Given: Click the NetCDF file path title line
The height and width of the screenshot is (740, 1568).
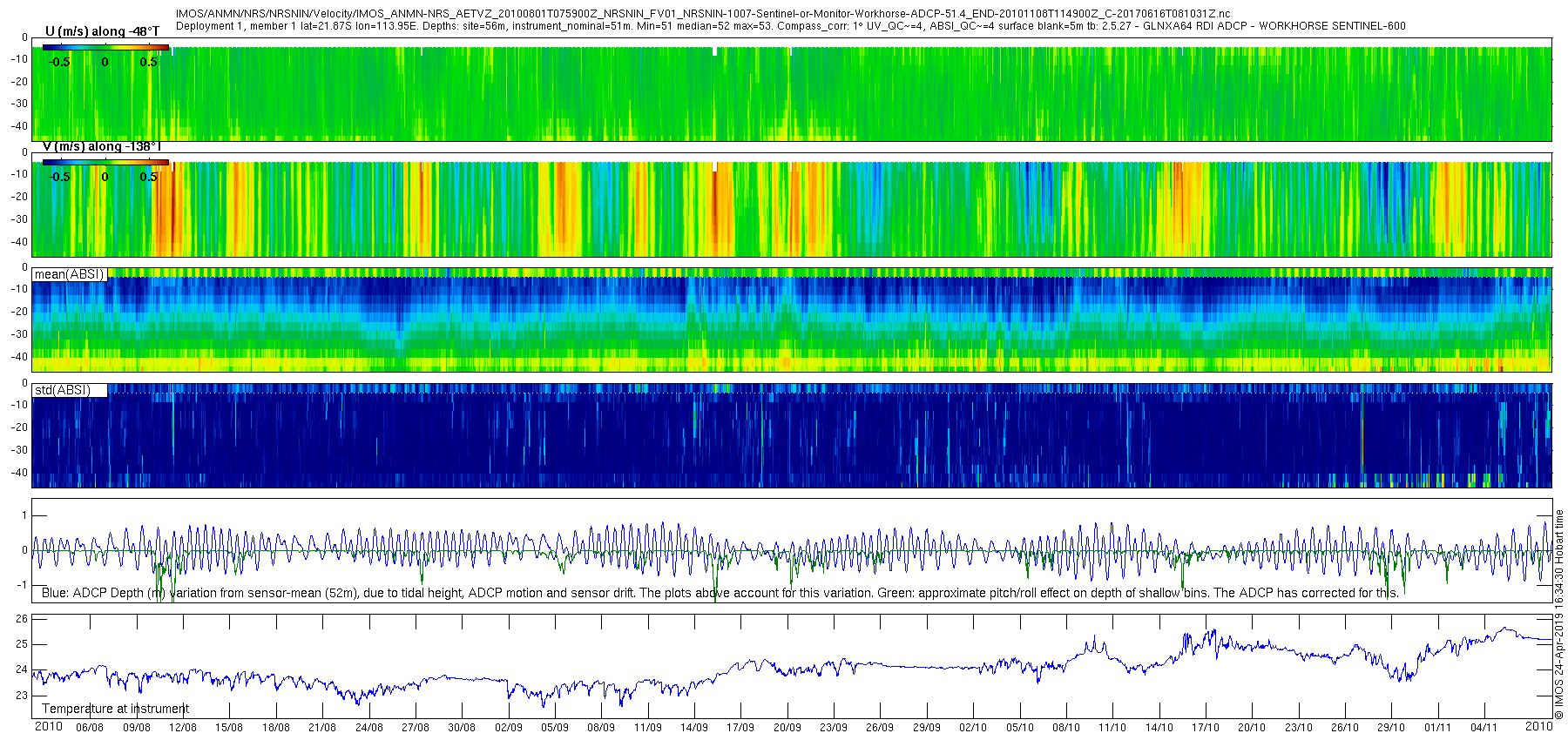Looking at the screenshot, I should click(703, 14).
